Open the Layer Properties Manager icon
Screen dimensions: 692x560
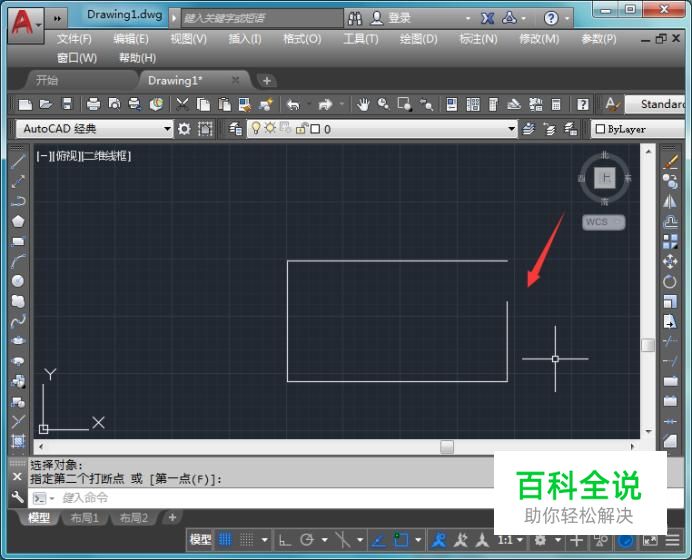(x=235, y=129)
